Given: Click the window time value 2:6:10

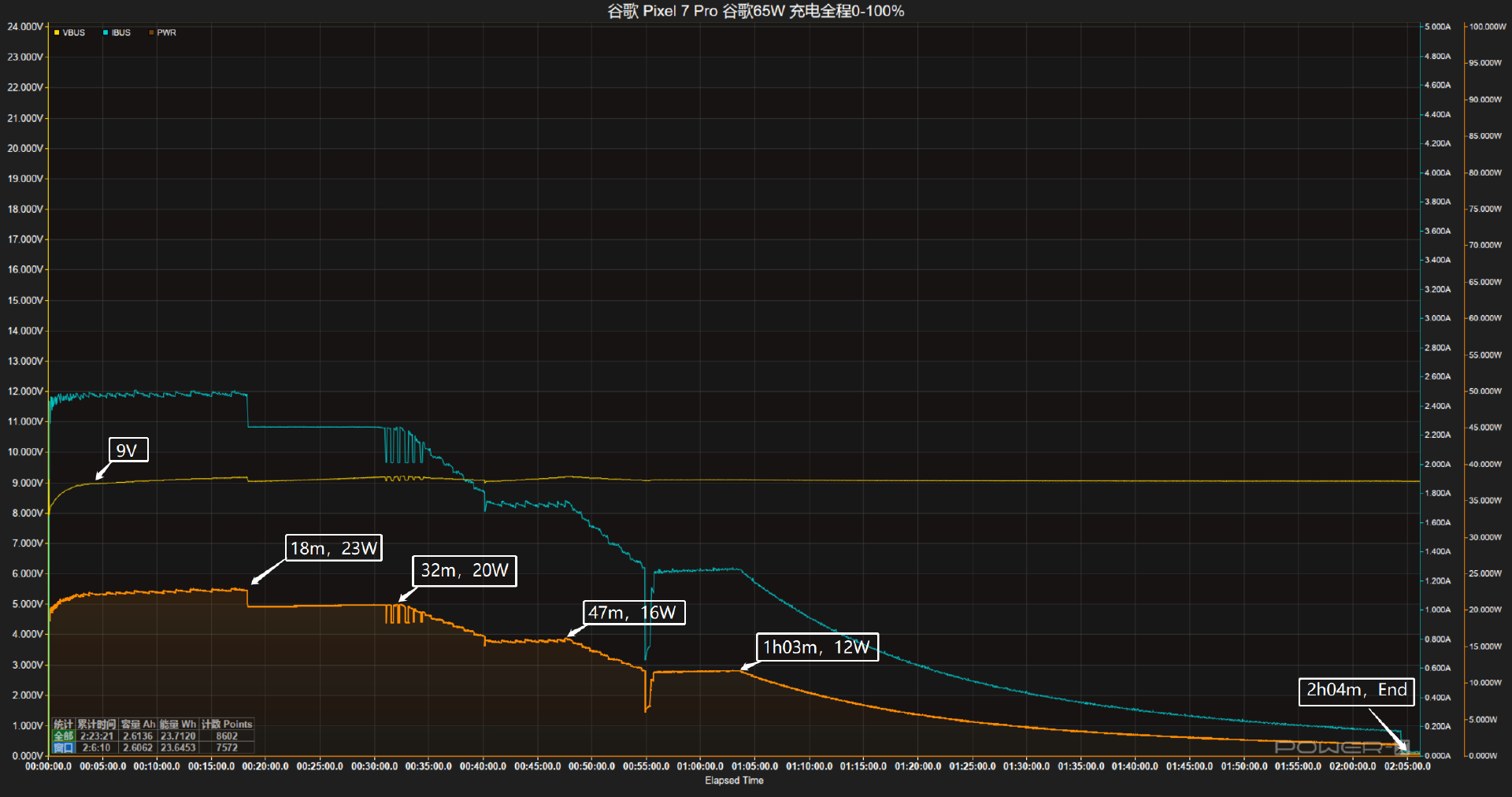Looking at the screenshot, I should 97,747.
